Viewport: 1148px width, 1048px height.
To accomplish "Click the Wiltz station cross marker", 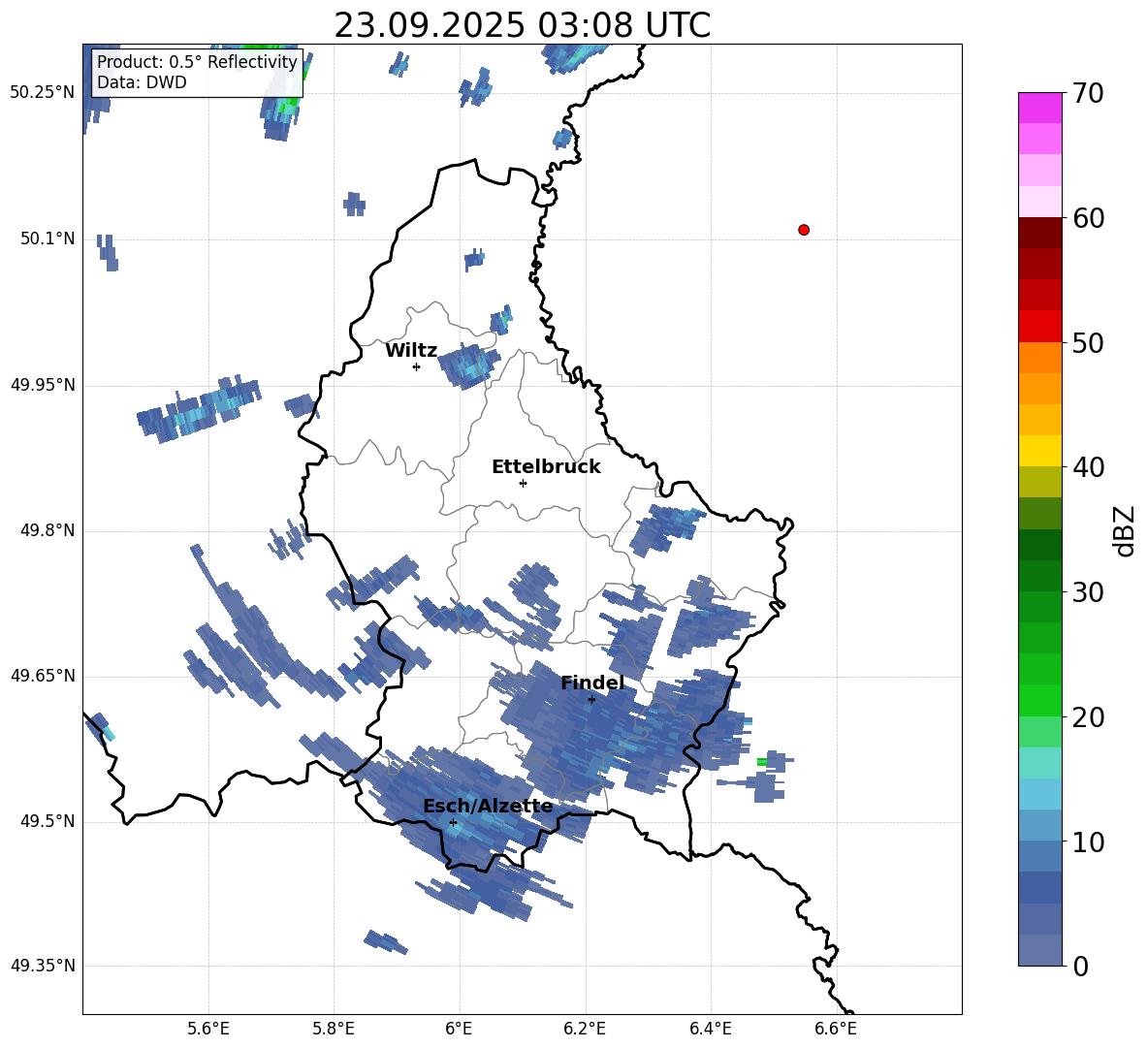I will [416, 366].
